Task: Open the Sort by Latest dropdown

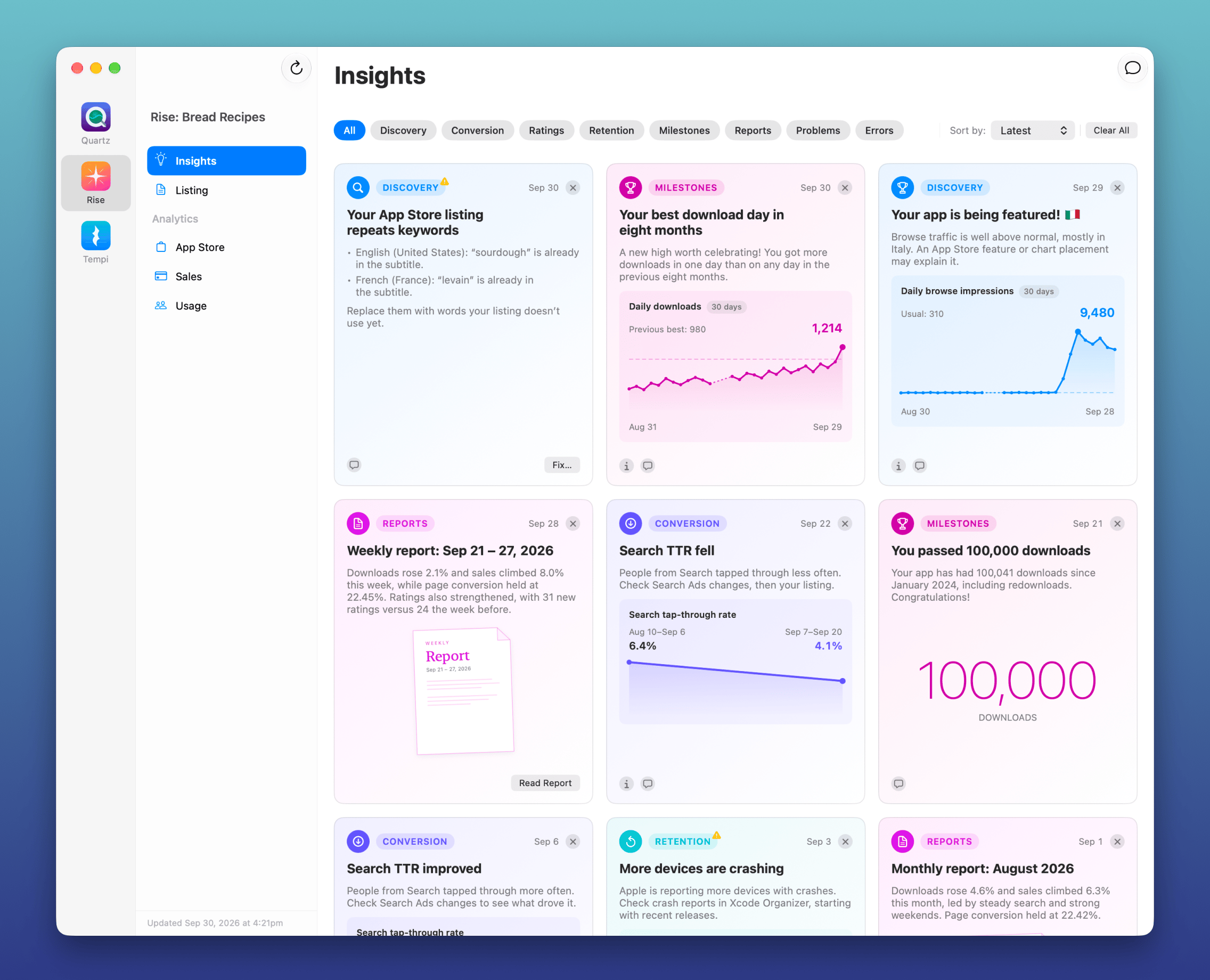Action: pyautogui.click(x=1032, y=130)
